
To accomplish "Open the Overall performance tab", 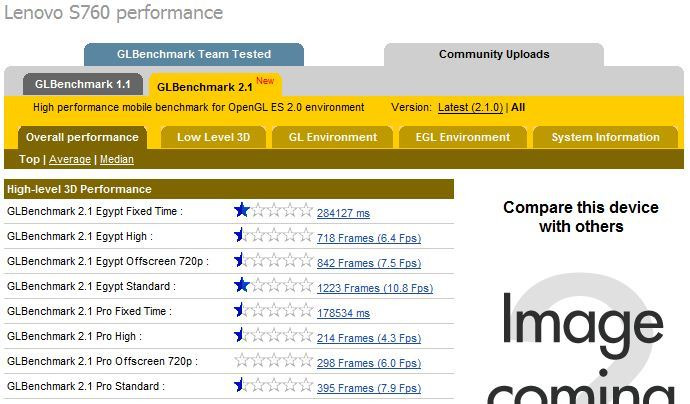I will 82,137.
